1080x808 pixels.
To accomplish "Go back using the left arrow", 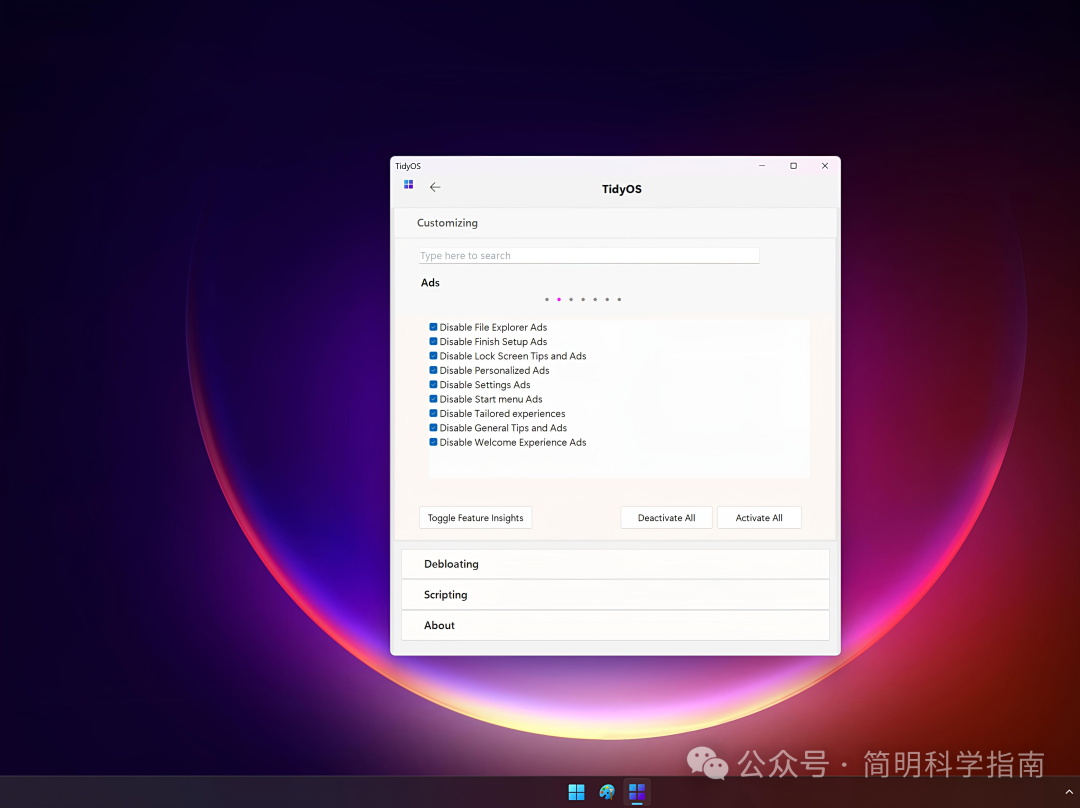I will (435, 187).
